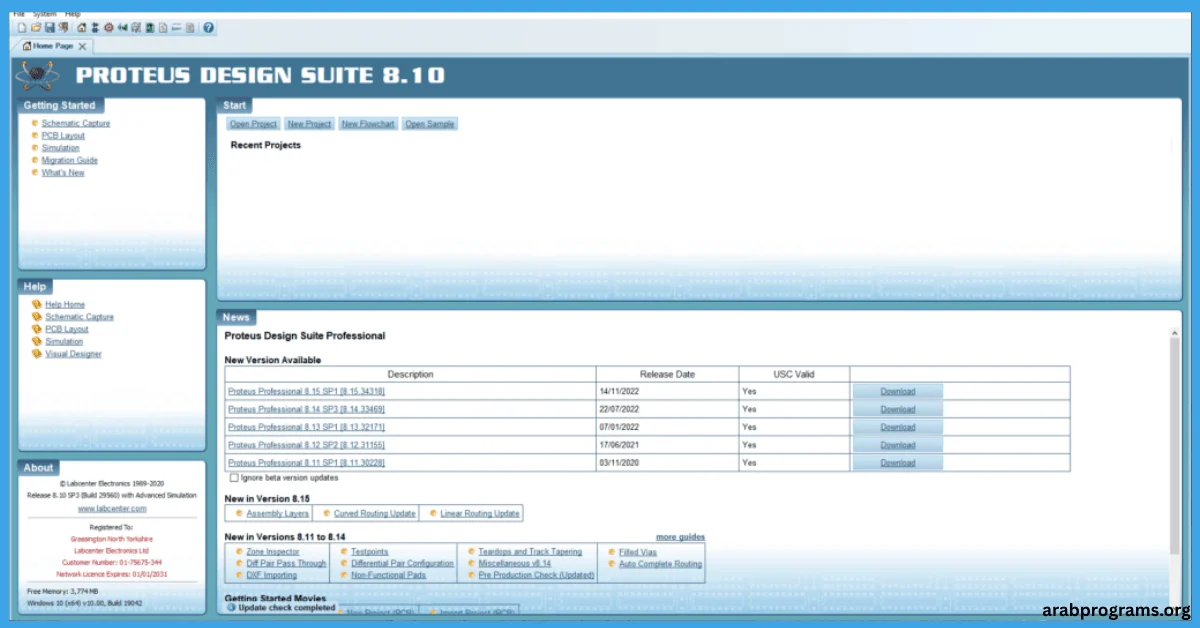Visit www.labcenter.com link in About
Screen dimensions: 1200x628
pos(112,508)
